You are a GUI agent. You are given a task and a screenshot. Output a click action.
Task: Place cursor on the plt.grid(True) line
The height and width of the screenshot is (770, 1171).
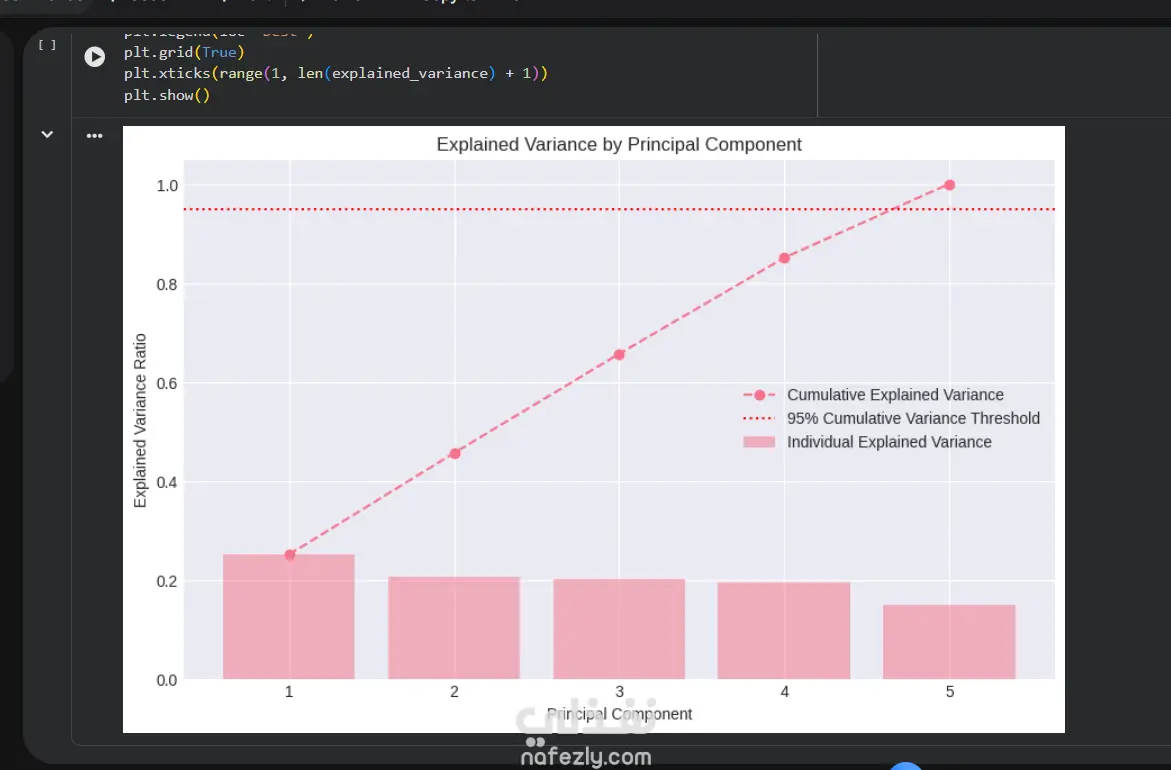pyautogui.click(x=184, y=52)
